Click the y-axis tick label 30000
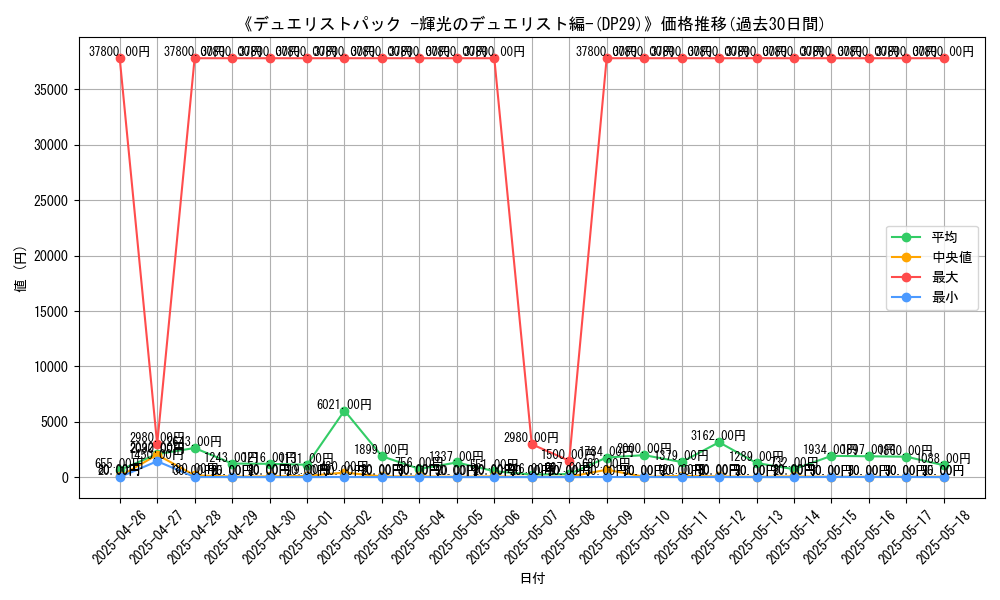The height and width of the screenshot is (600, 1000). pyautogui.click(x=52, y=145)
